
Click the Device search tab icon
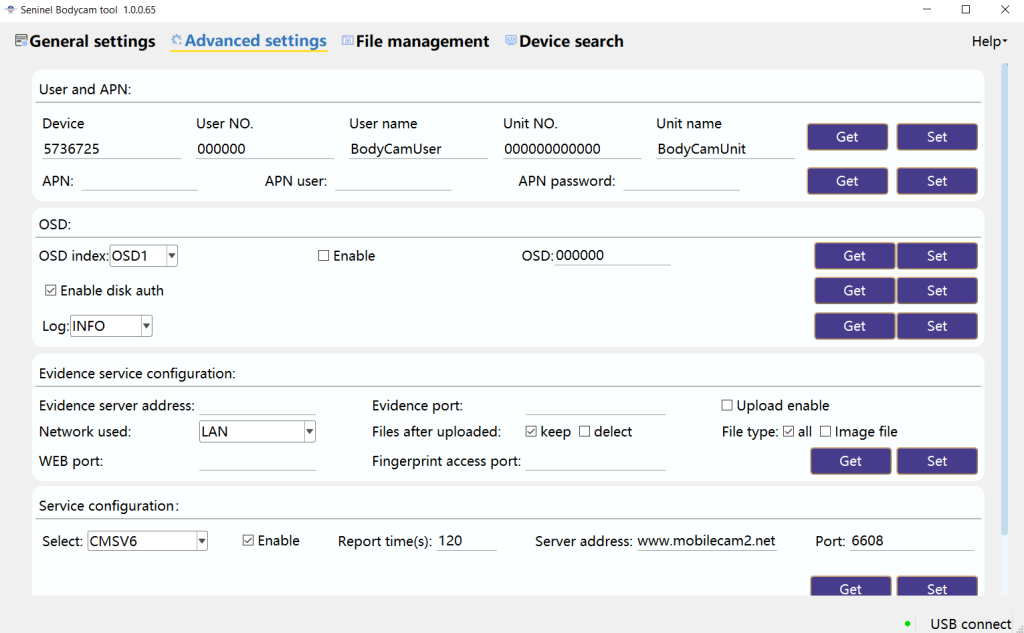(x=510, y=41)
